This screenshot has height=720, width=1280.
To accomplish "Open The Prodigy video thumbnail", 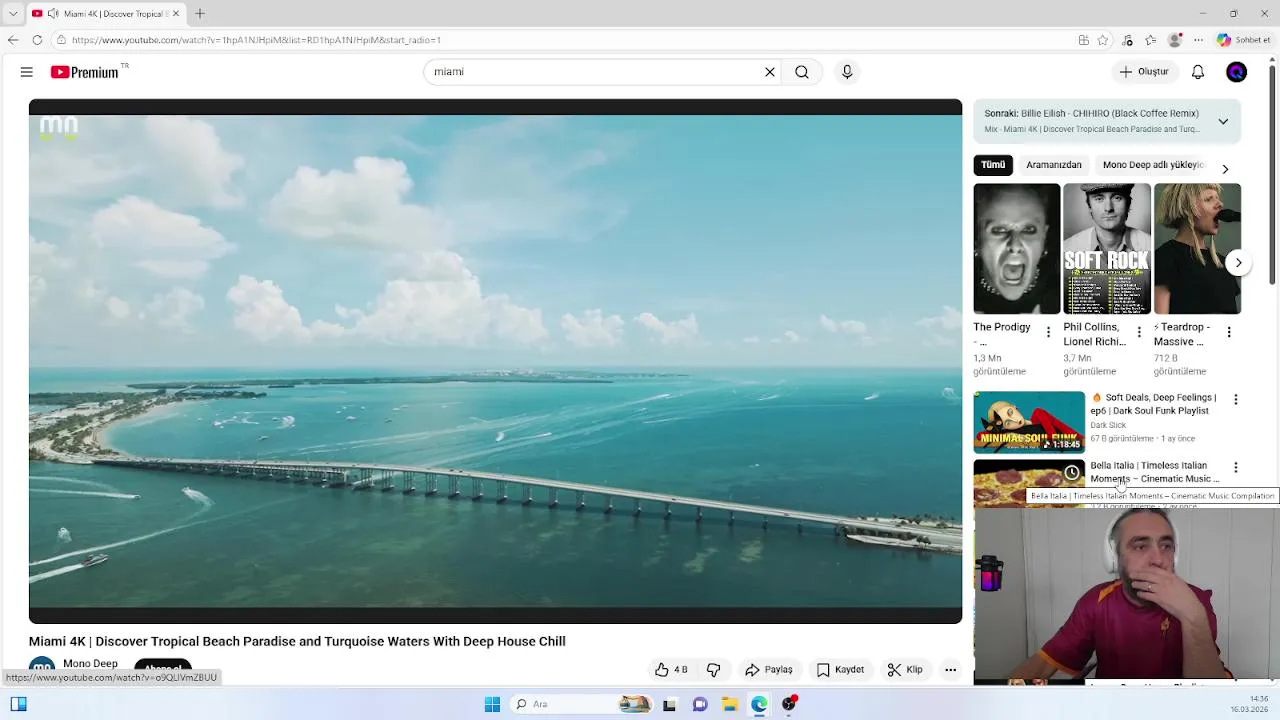I will pyautogui.click(x=1017, y=249).
